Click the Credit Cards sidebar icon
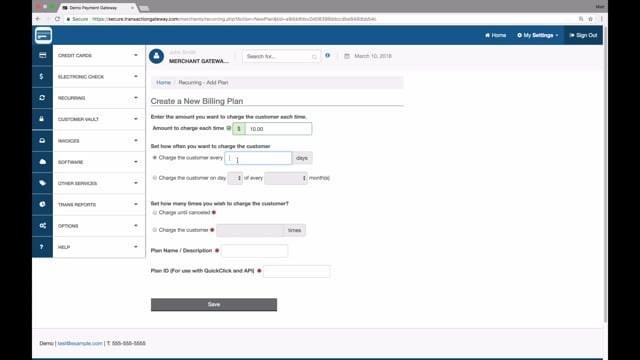Screen dimensions: 640x360 42,55
